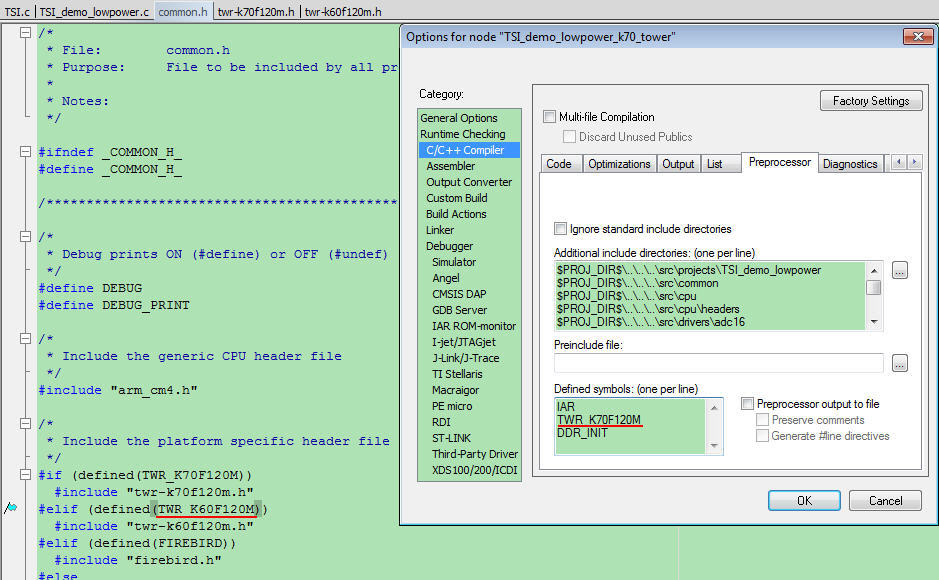
Task: Select the Preprocessor tab
Action: (780, 162)
